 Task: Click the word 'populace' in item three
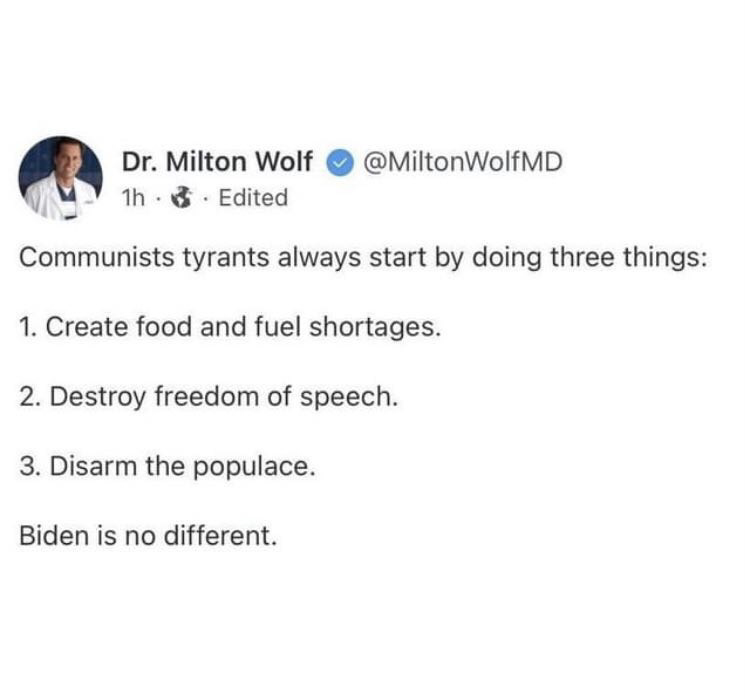pos(254,467)
